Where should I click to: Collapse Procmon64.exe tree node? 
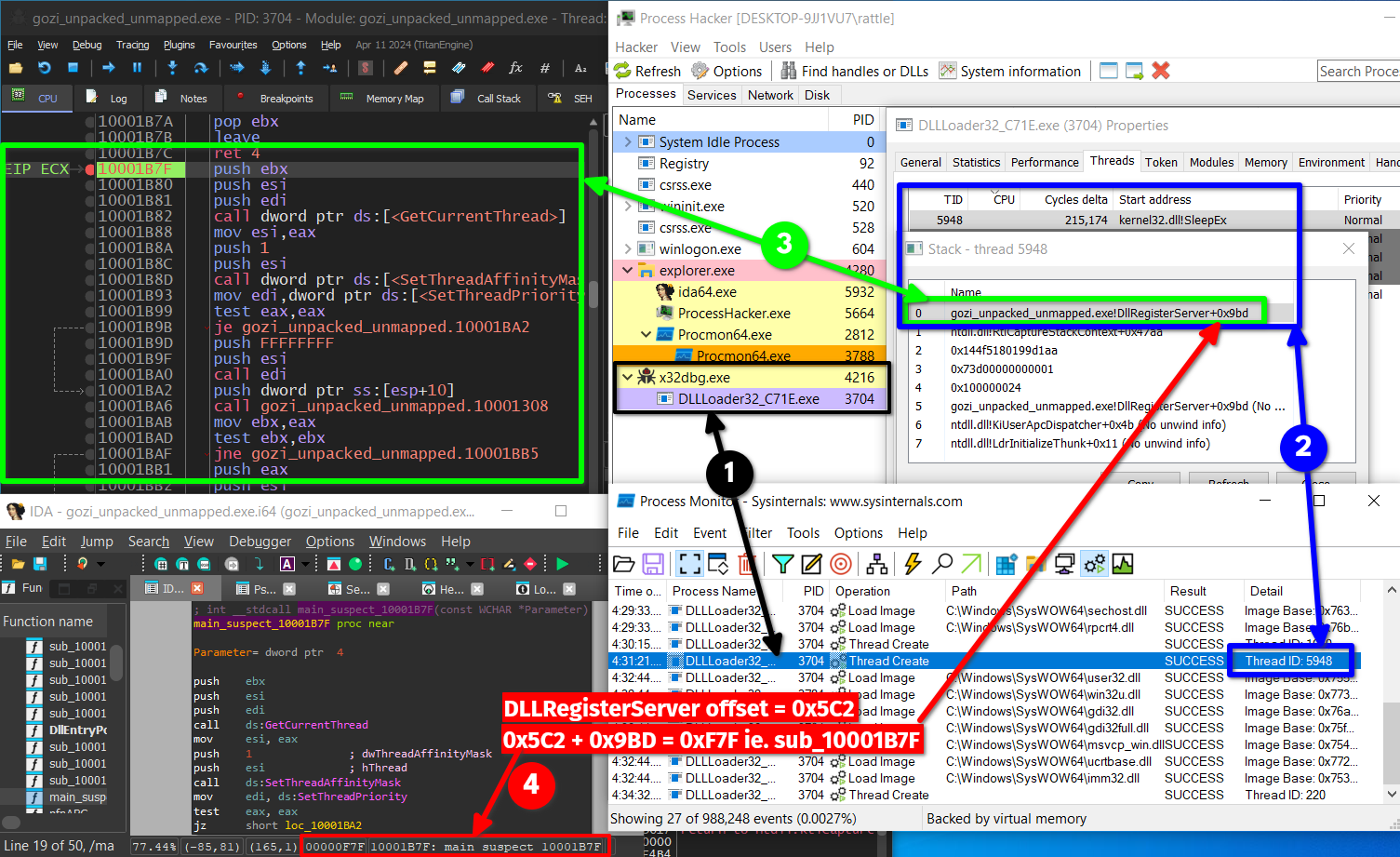tap(647, 335)
